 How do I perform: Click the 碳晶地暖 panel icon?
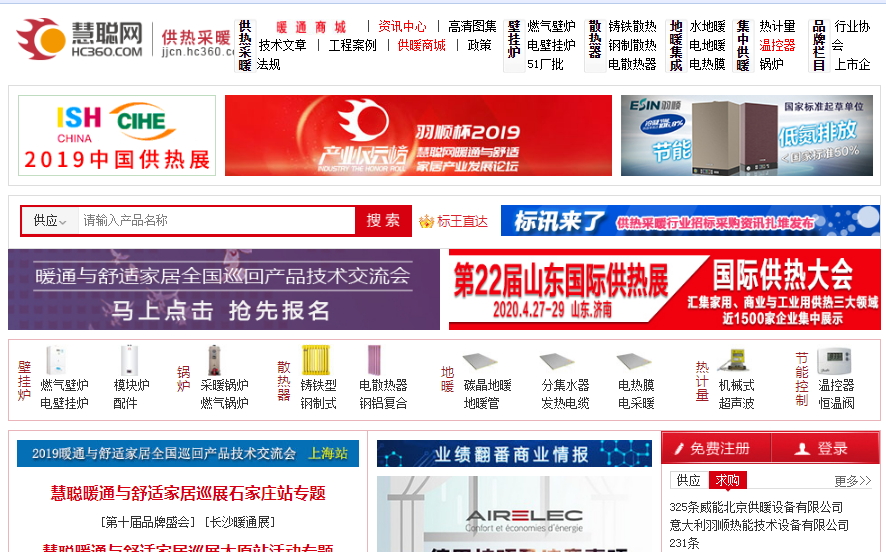pyautogui.click(x=480, y=362)
